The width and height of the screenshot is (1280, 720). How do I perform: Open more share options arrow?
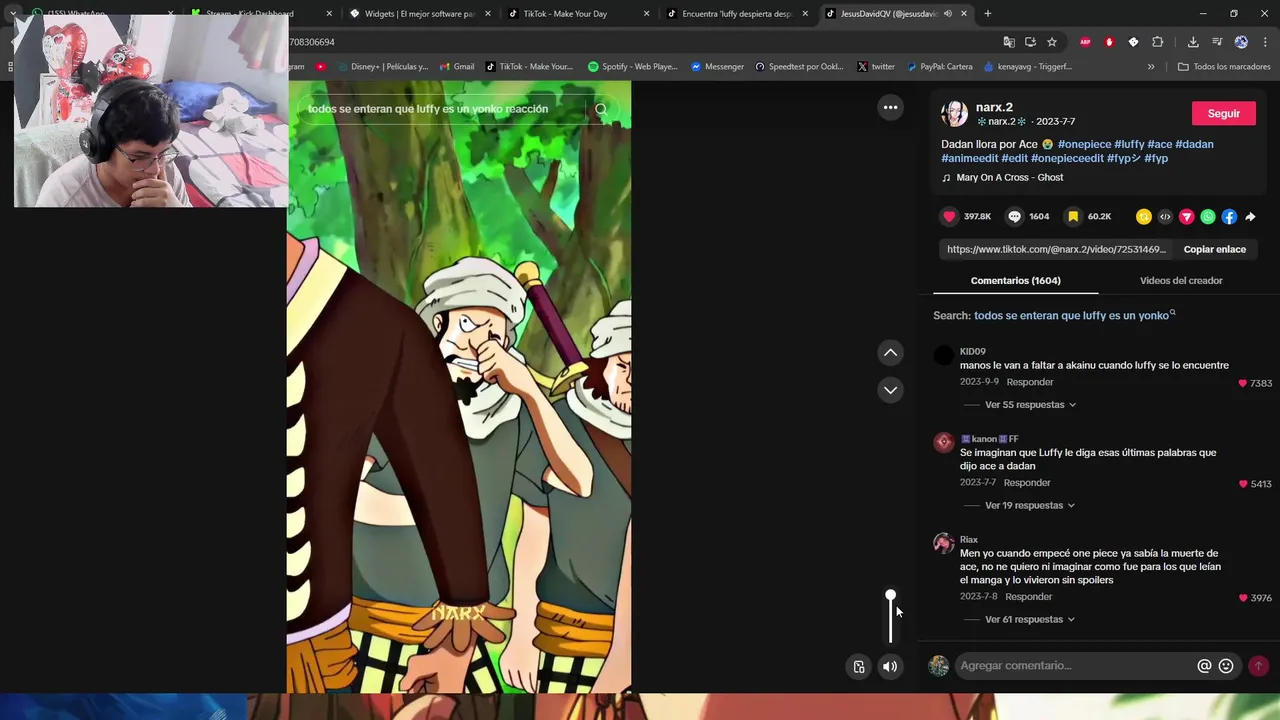[1250, 217]
